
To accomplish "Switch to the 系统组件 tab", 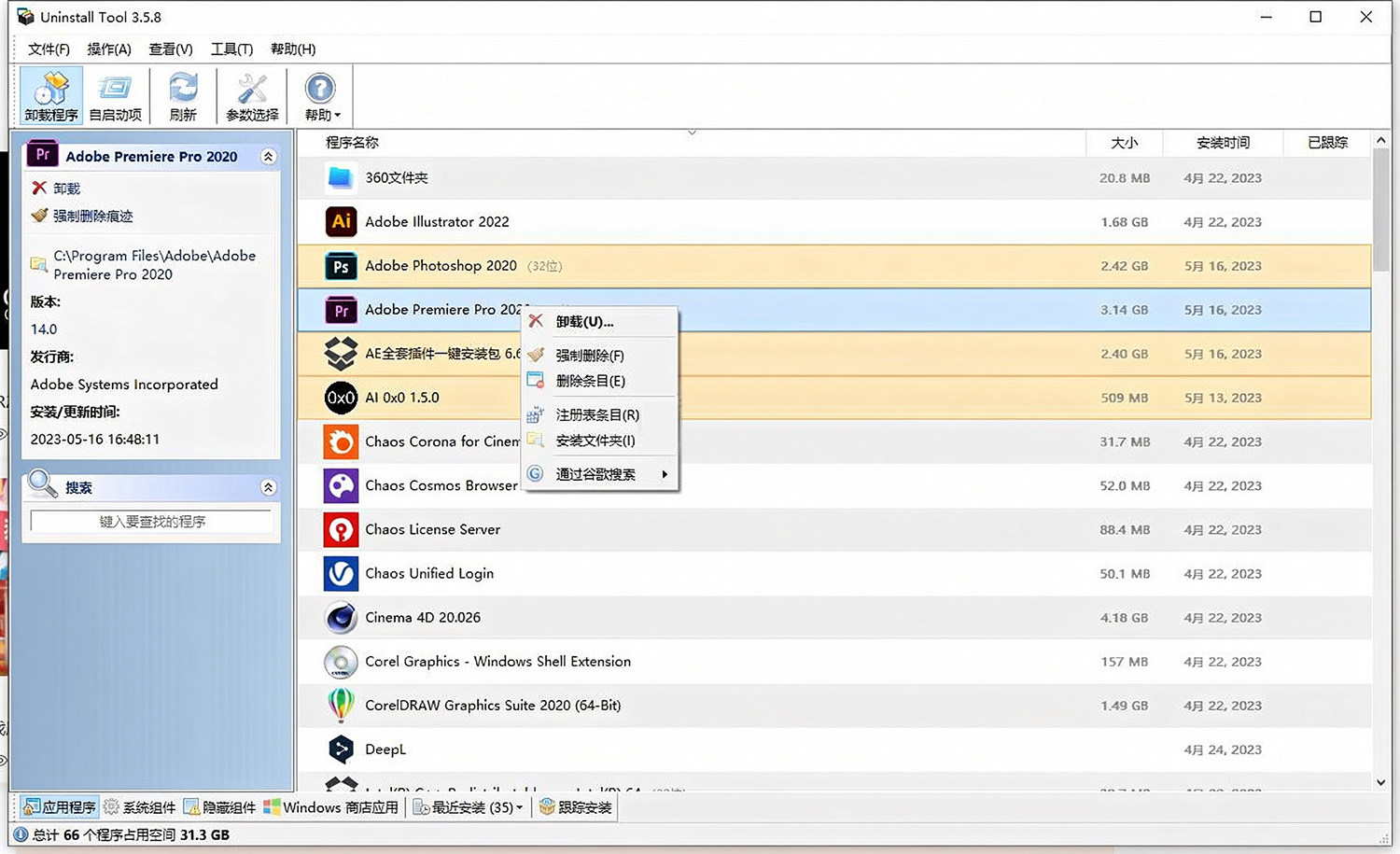I will [139, 807].
